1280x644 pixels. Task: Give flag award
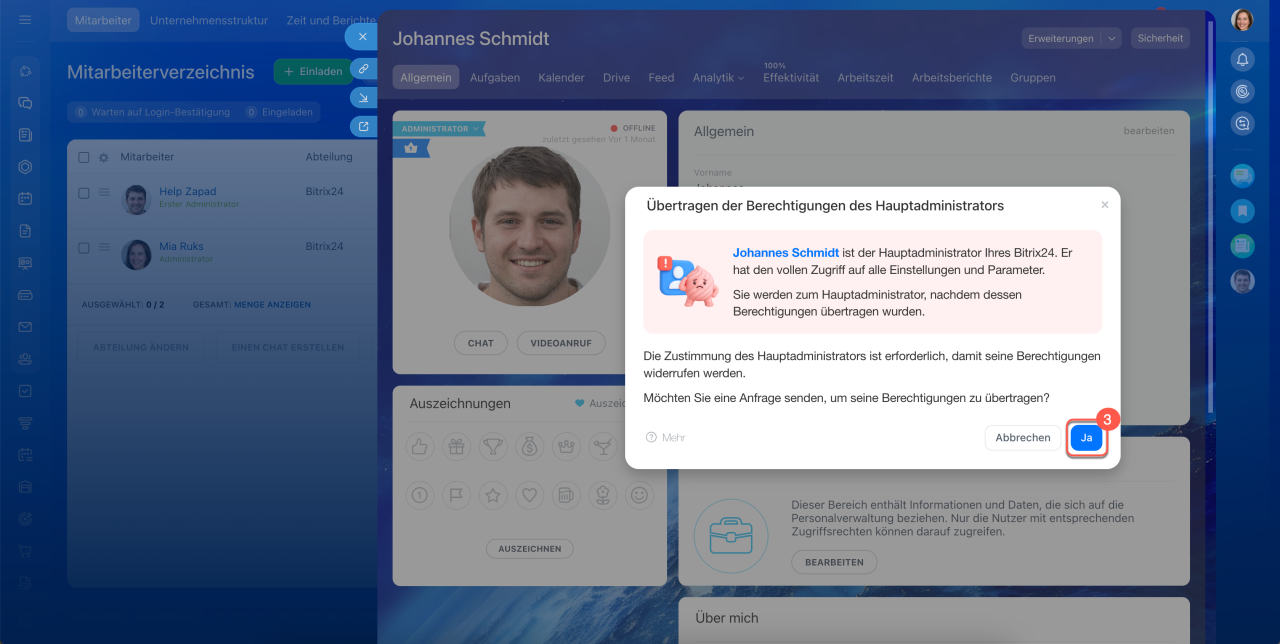(x=456, y=494)
